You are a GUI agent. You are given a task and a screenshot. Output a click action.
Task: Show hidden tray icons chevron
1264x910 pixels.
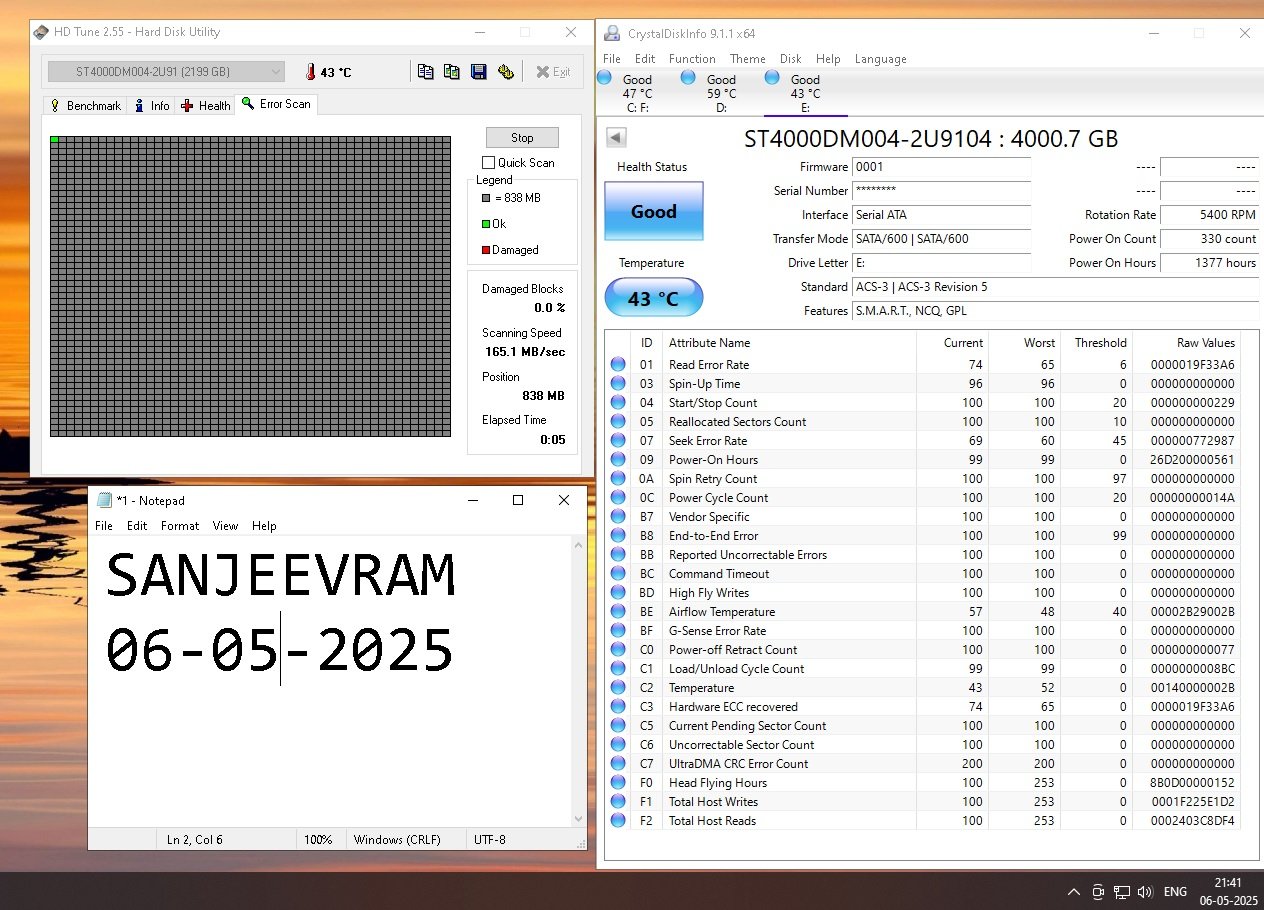(x=1074, y=892)
